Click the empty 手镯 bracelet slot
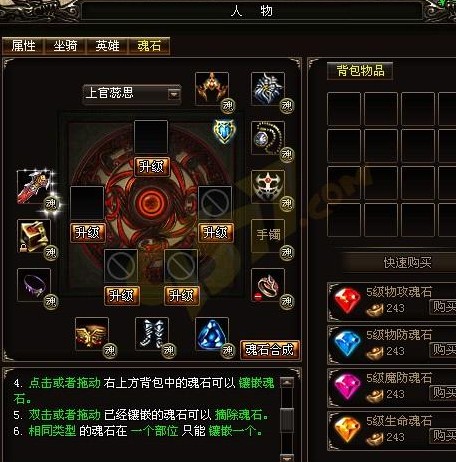The height and width of the screenshot is (462, 456). 268,236
